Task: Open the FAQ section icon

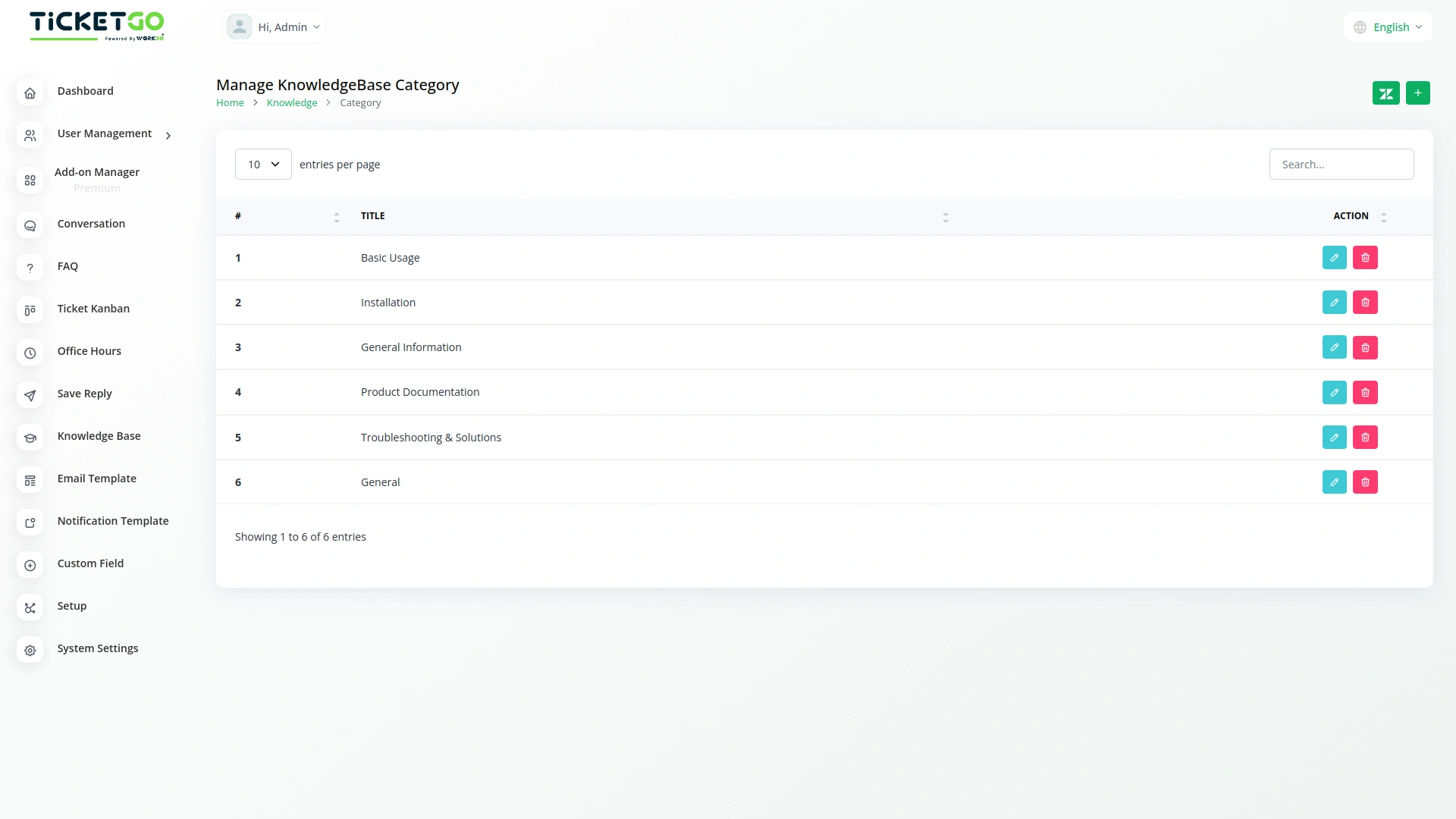Action: (x=30, y=268)
